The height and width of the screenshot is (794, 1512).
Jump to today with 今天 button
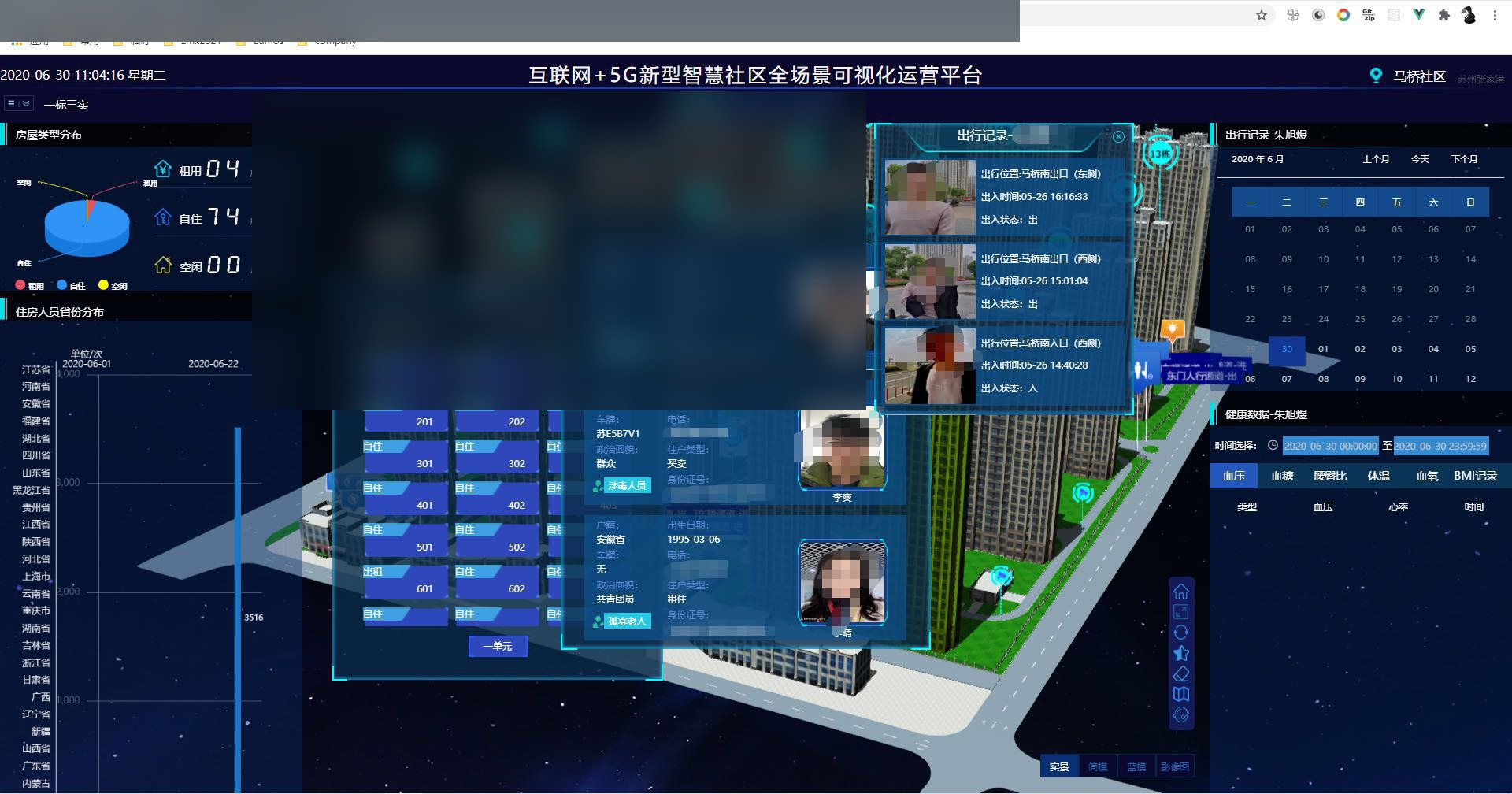(x=1420, y=159)
